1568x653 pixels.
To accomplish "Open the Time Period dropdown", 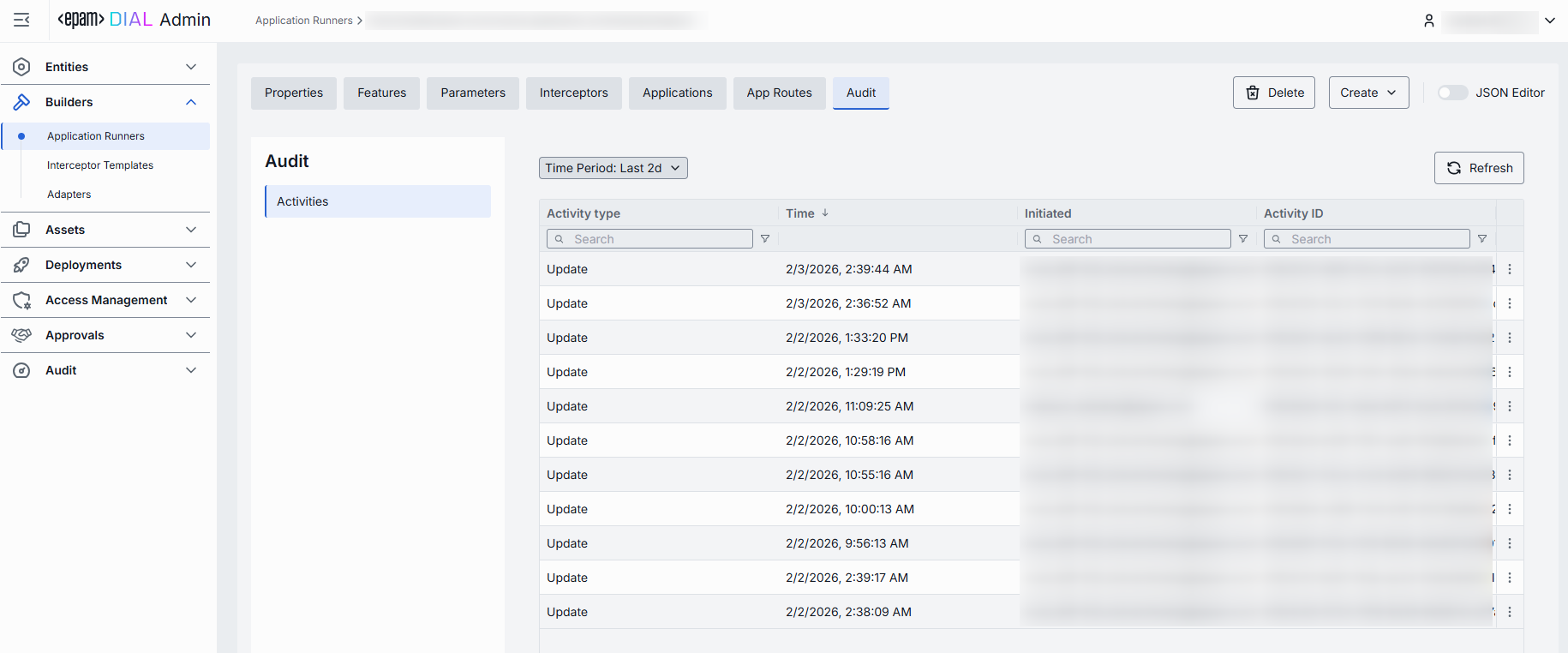I will (613, 168).
